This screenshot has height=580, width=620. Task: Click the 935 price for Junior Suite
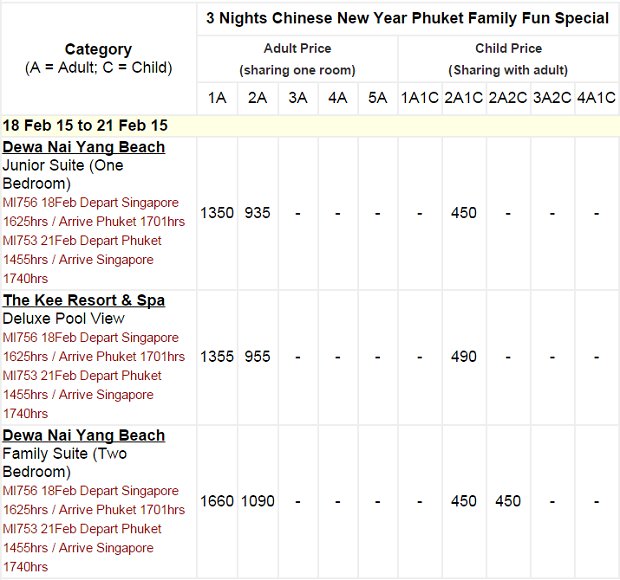[257, 213]
